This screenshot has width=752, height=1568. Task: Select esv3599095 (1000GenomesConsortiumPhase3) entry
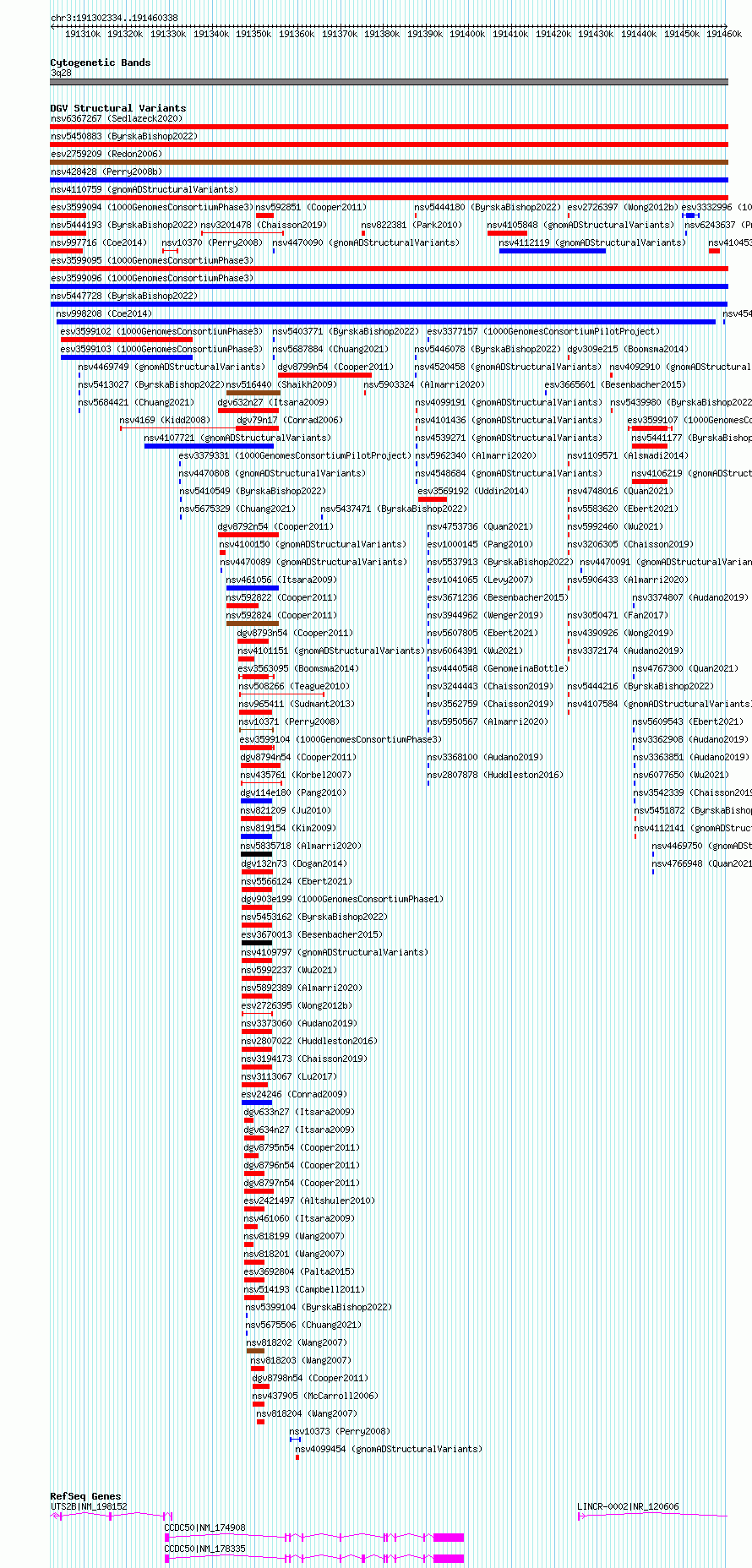tap(152, 261)
